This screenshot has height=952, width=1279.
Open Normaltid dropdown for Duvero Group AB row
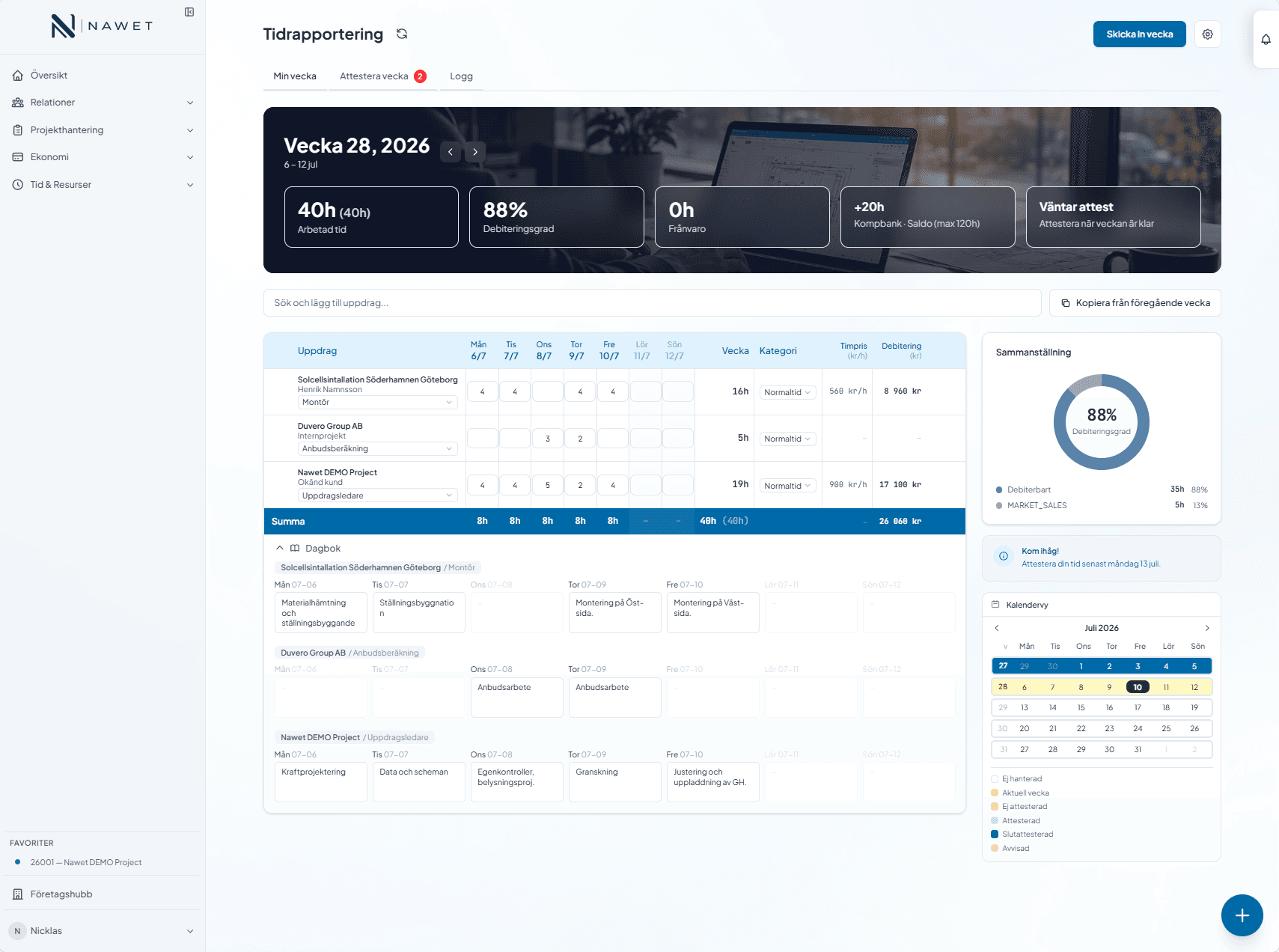click(x=787, y=439)
